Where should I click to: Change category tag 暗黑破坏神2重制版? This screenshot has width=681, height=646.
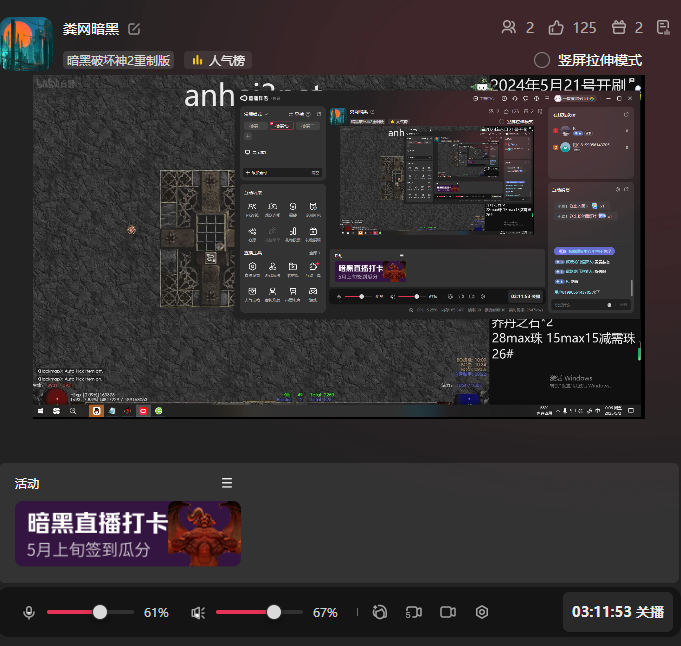(119, 60)
